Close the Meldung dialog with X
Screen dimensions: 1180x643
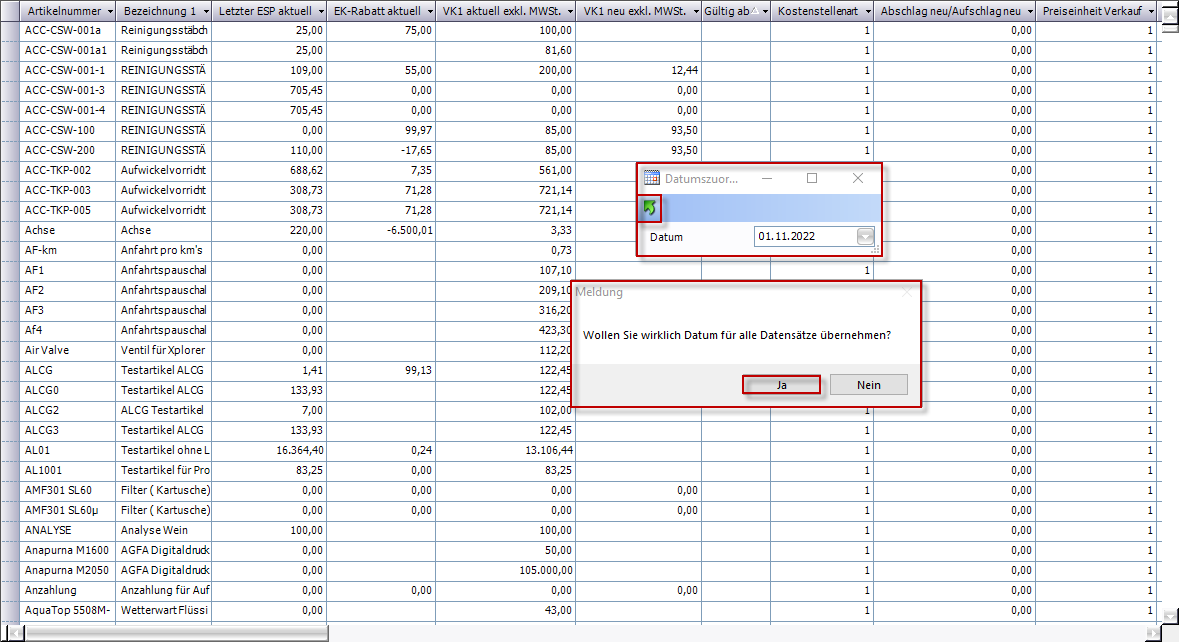point(906,292)
